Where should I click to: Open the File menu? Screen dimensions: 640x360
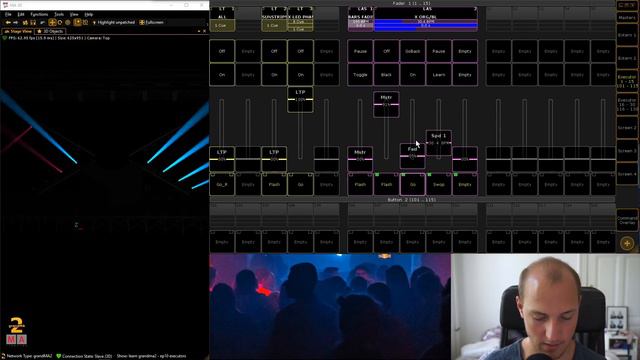8,14
